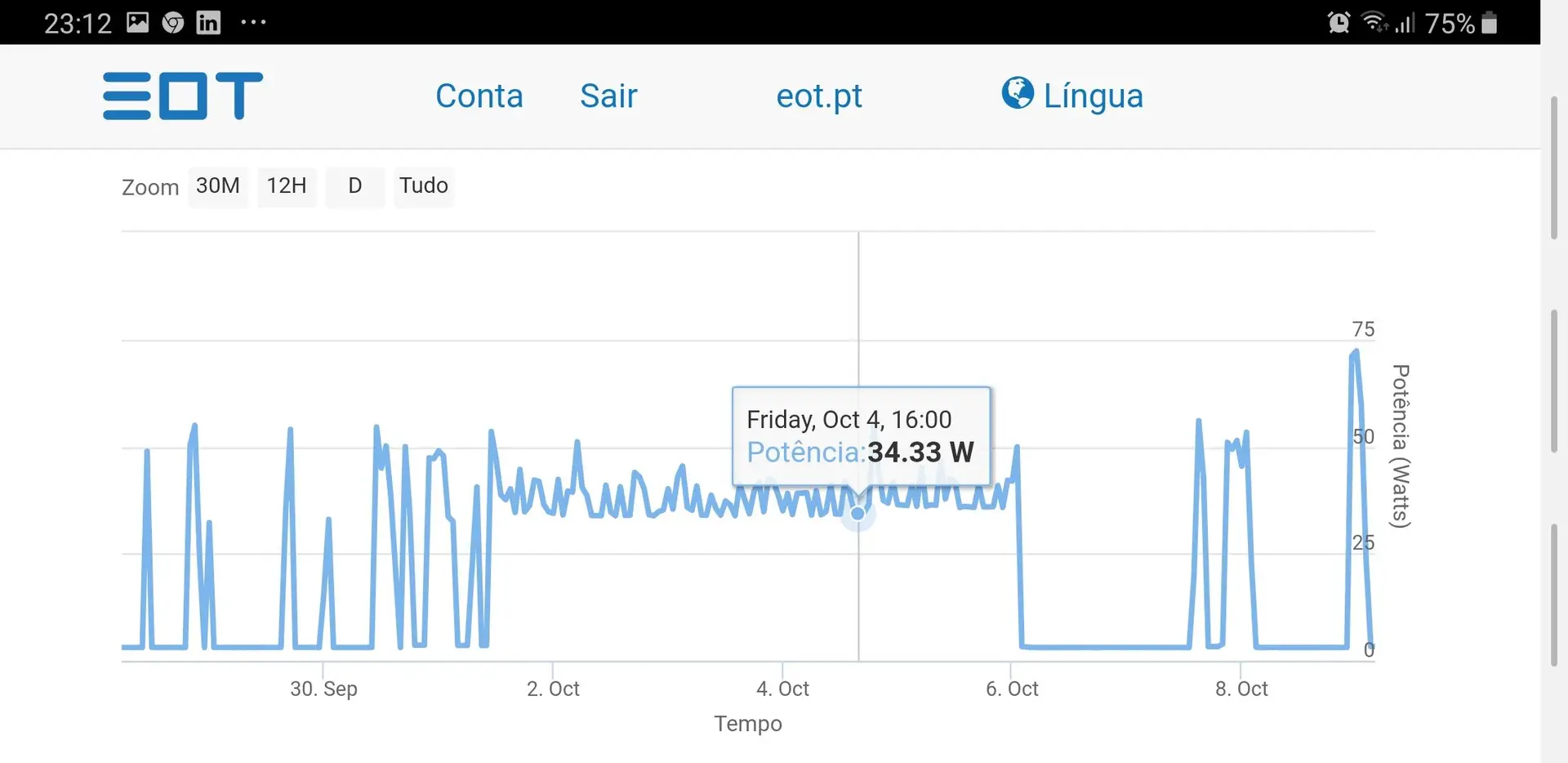The image size is (1568, 763).
Task: Tap the Wi-Fi status icon
Action: (x=1374, y=22)
